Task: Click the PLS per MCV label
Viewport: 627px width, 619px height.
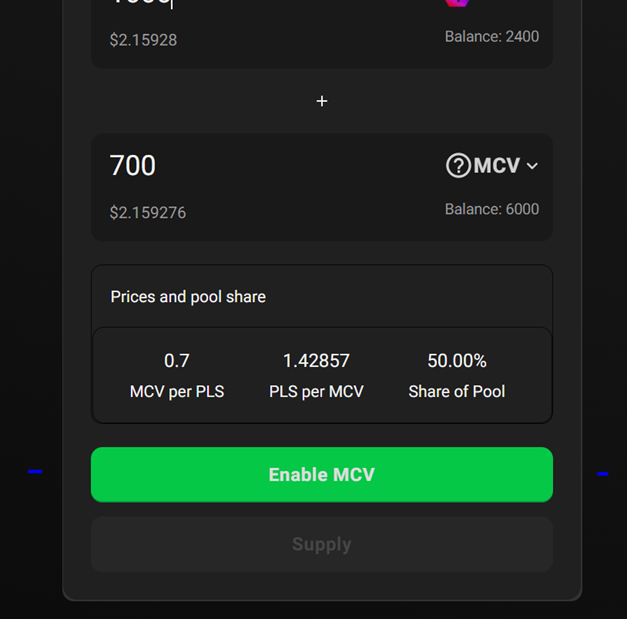Action: (316, 391)
